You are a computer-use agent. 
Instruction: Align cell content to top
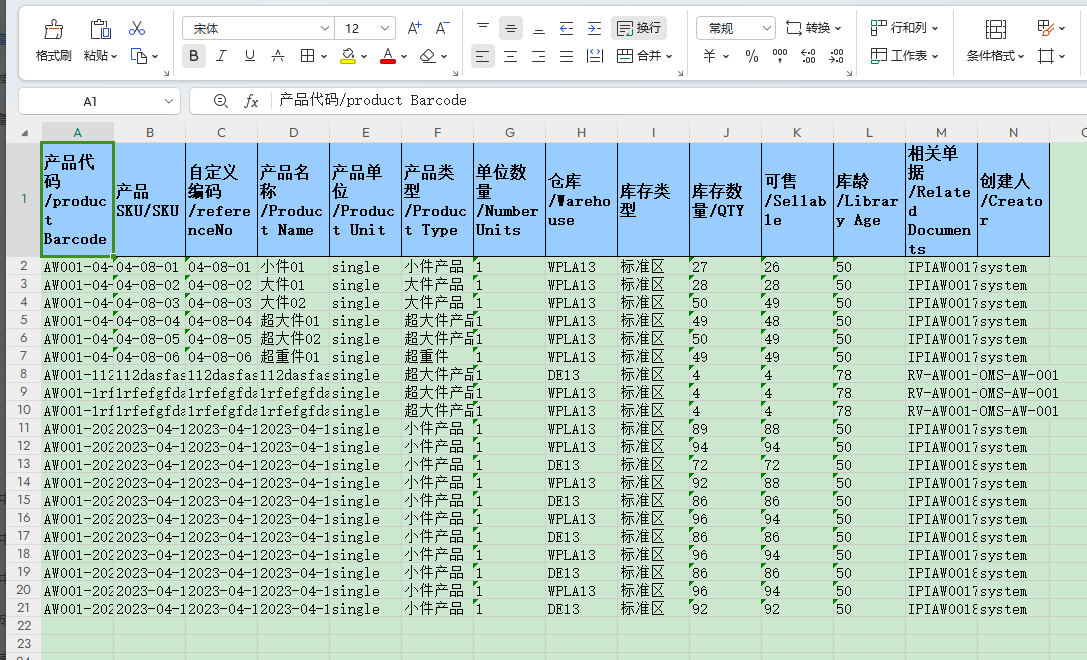tap(483, 28)
